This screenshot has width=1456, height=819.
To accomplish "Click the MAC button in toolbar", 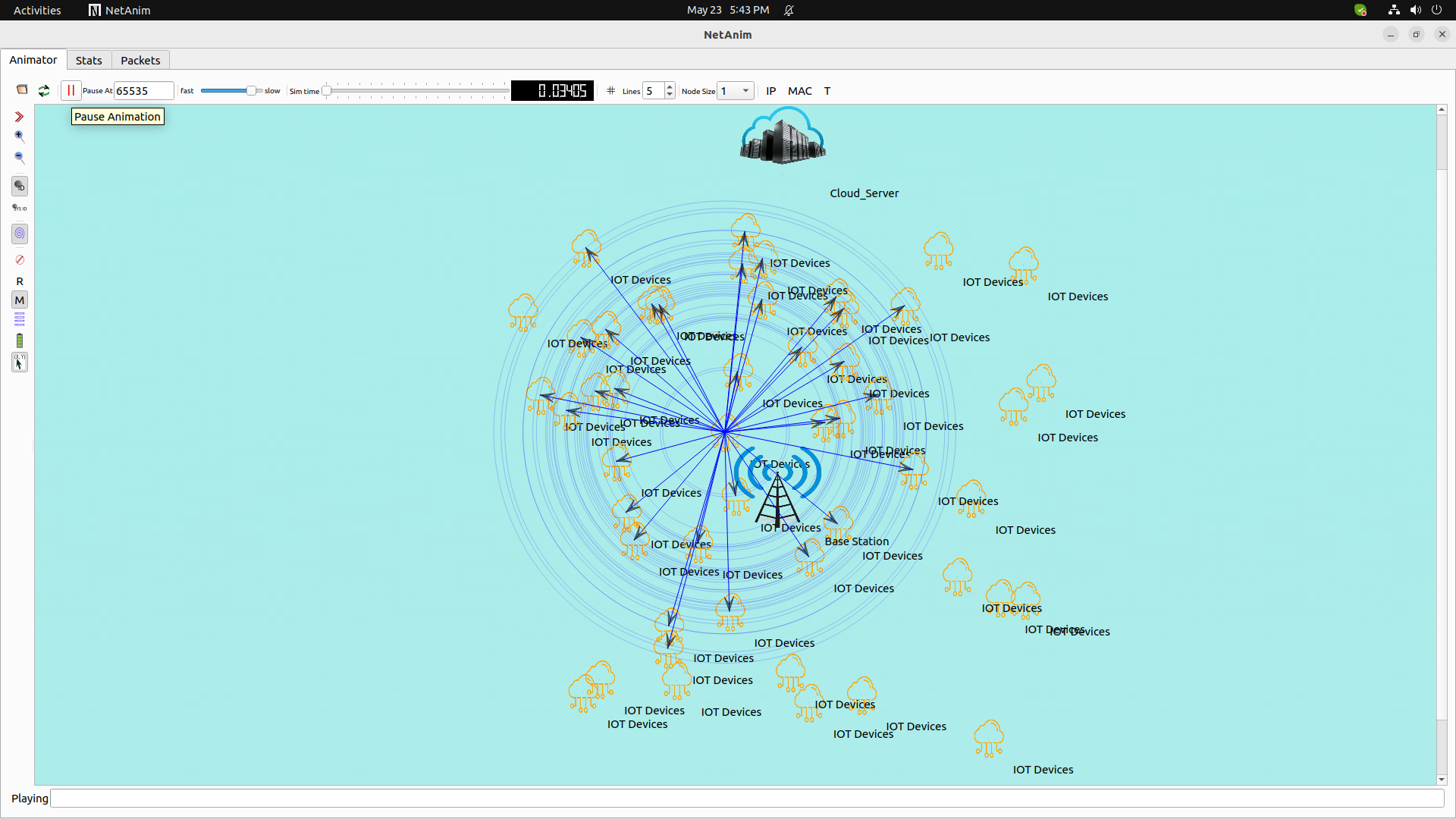I will (799, 91).
